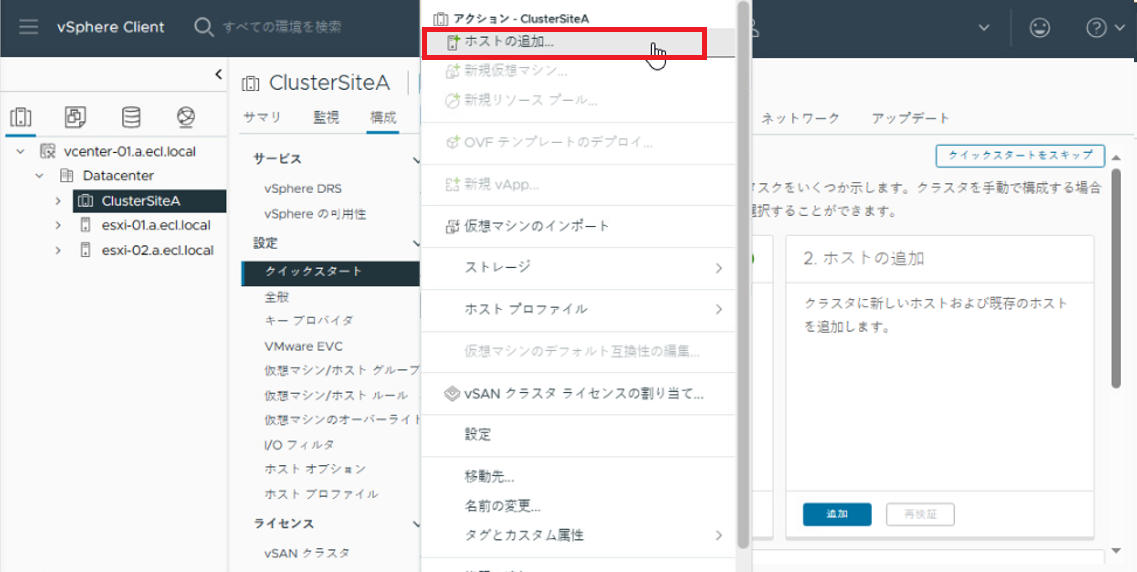Collapse the left navigation pane
The width and height of the screenshot is (1137, 572).
(x=219, y=74)
